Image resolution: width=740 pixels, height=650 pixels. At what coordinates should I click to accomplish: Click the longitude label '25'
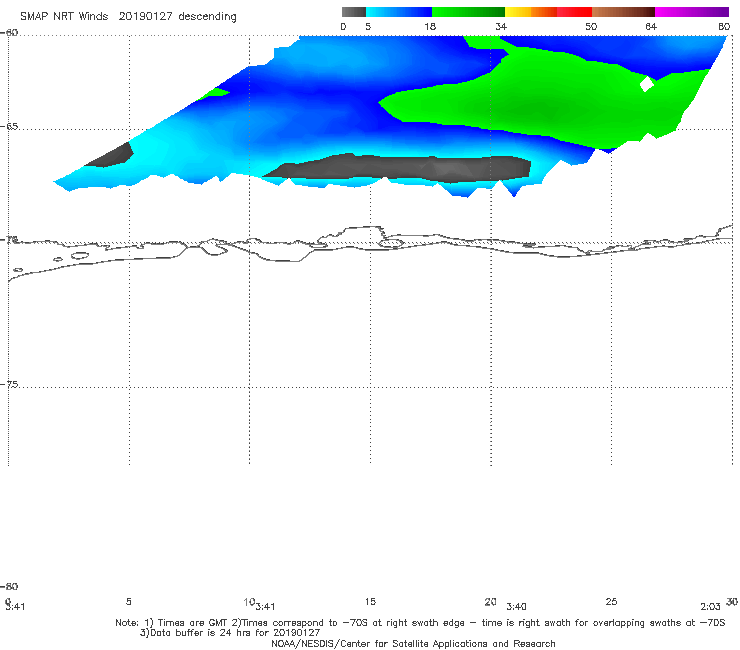(x=611, y=601)
